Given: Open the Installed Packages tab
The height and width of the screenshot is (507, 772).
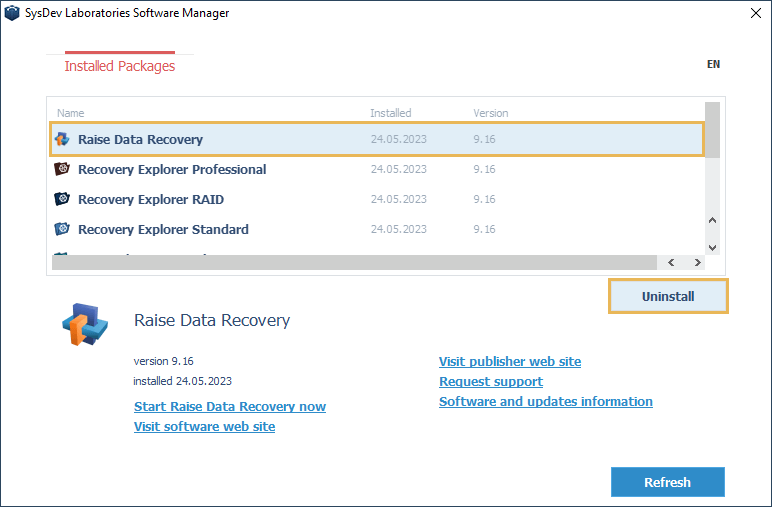Looking at the screenshot, I should (120, 66).
